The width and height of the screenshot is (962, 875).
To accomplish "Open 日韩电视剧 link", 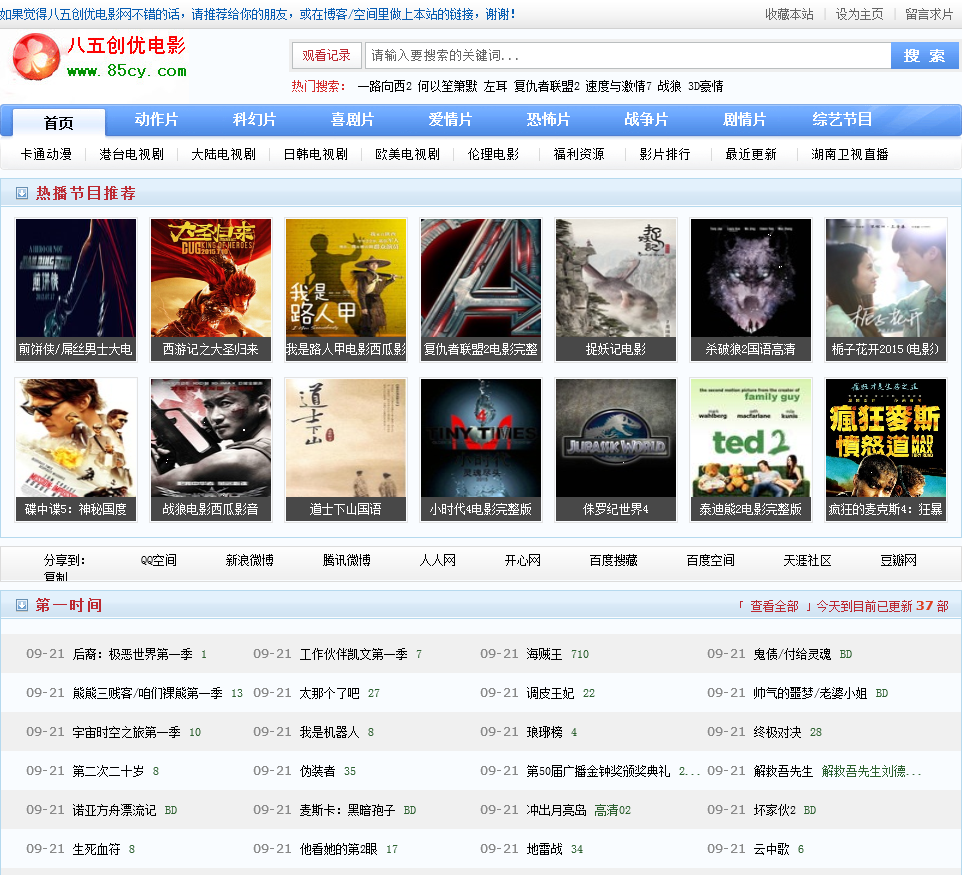I will tap(315, 154).
